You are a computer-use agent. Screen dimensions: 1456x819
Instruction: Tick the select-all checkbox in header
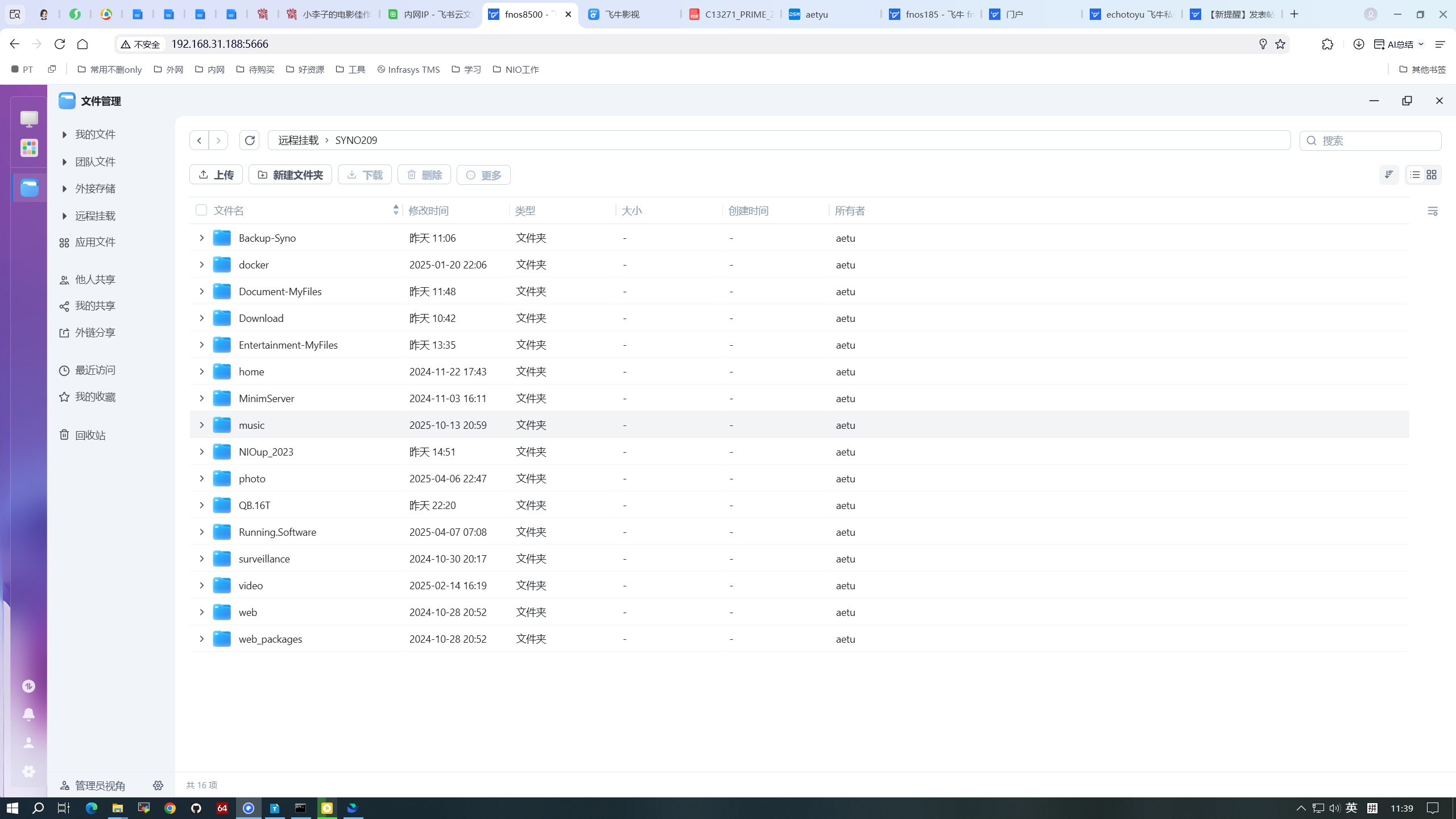(201, 210)
